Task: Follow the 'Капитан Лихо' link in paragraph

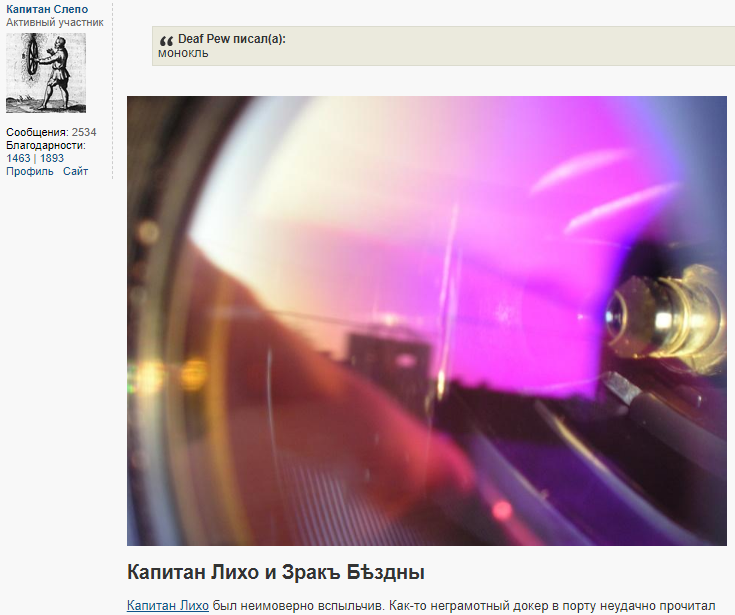Action: pyautogui.click(x=168, y=606)
